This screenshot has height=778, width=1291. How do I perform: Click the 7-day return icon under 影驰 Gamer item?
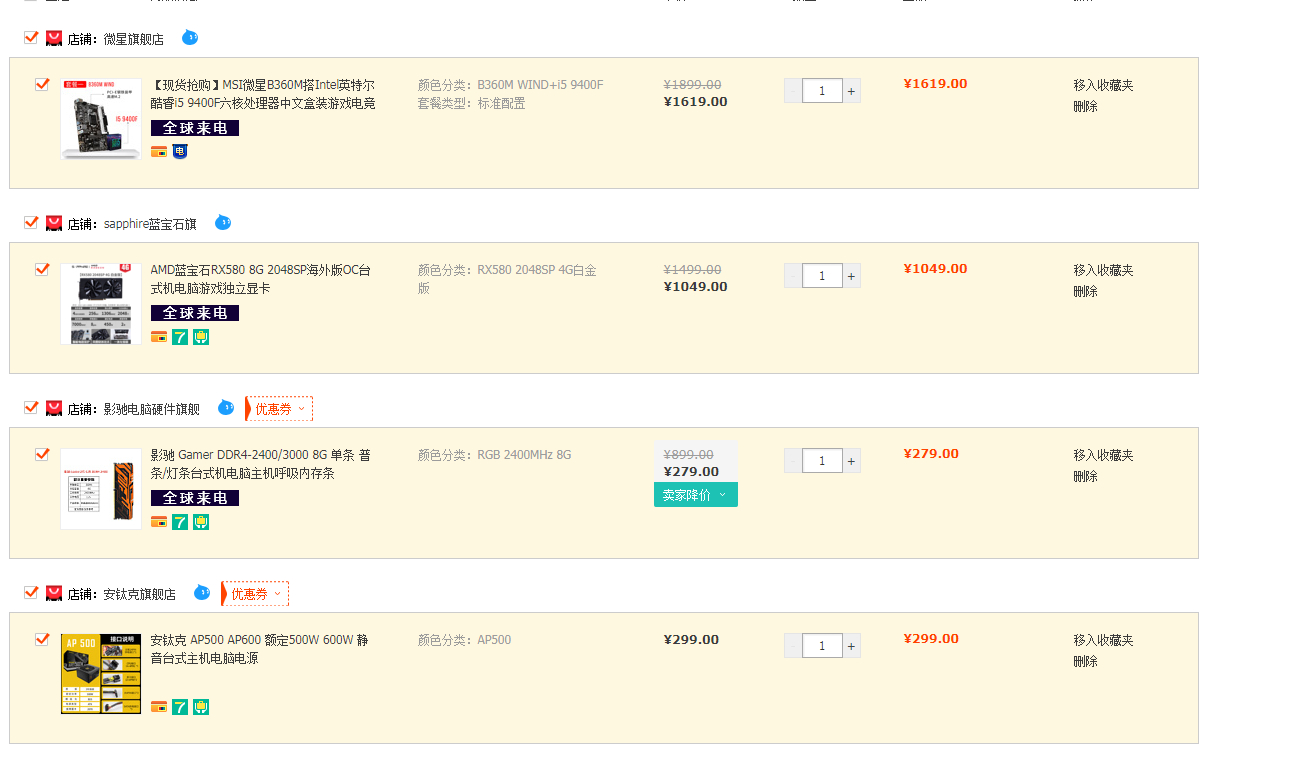pos(180,522)
